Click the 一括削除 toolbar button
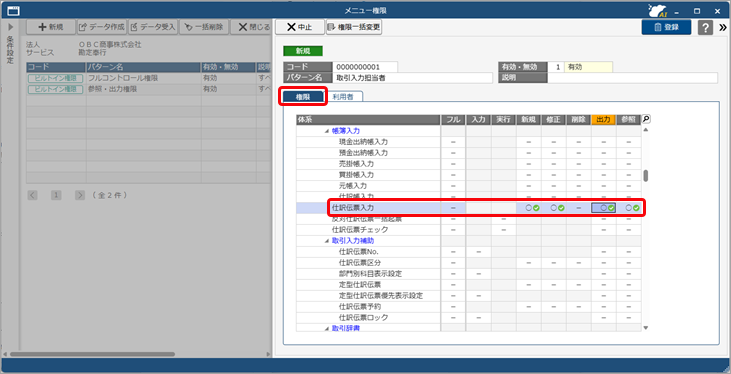 203,27
